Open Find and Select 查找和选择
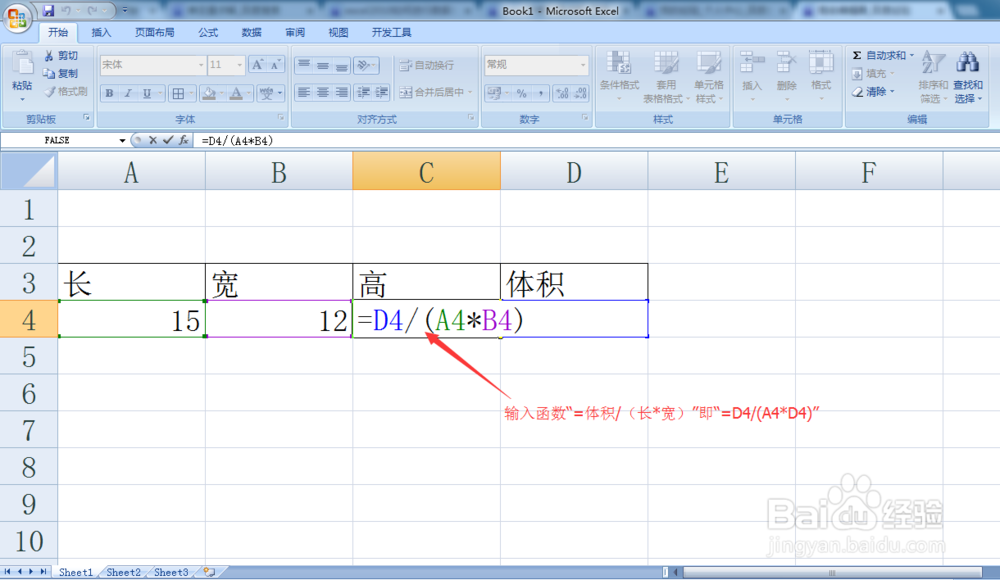 [x=967, y=77]
